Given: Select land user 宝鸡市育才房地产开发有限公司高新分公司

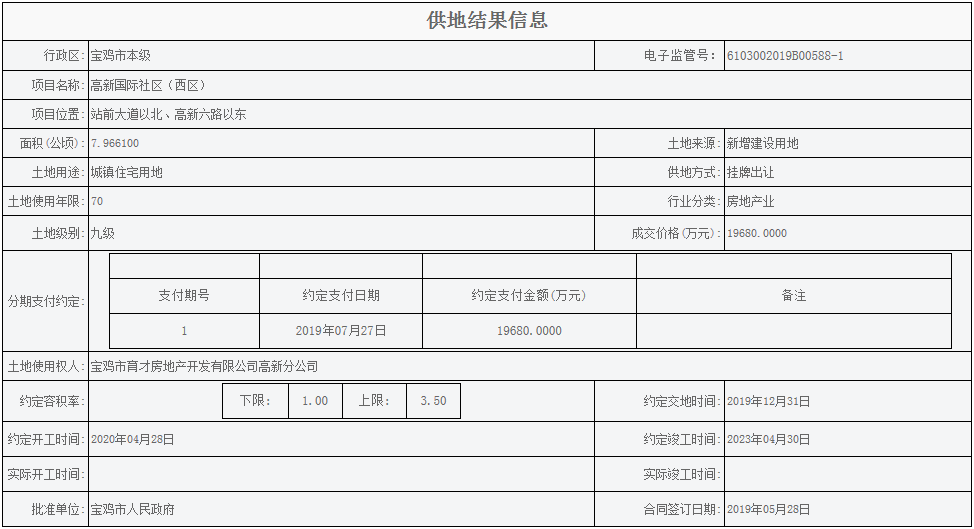Looking at the screenshot, I should click(204, 367).
